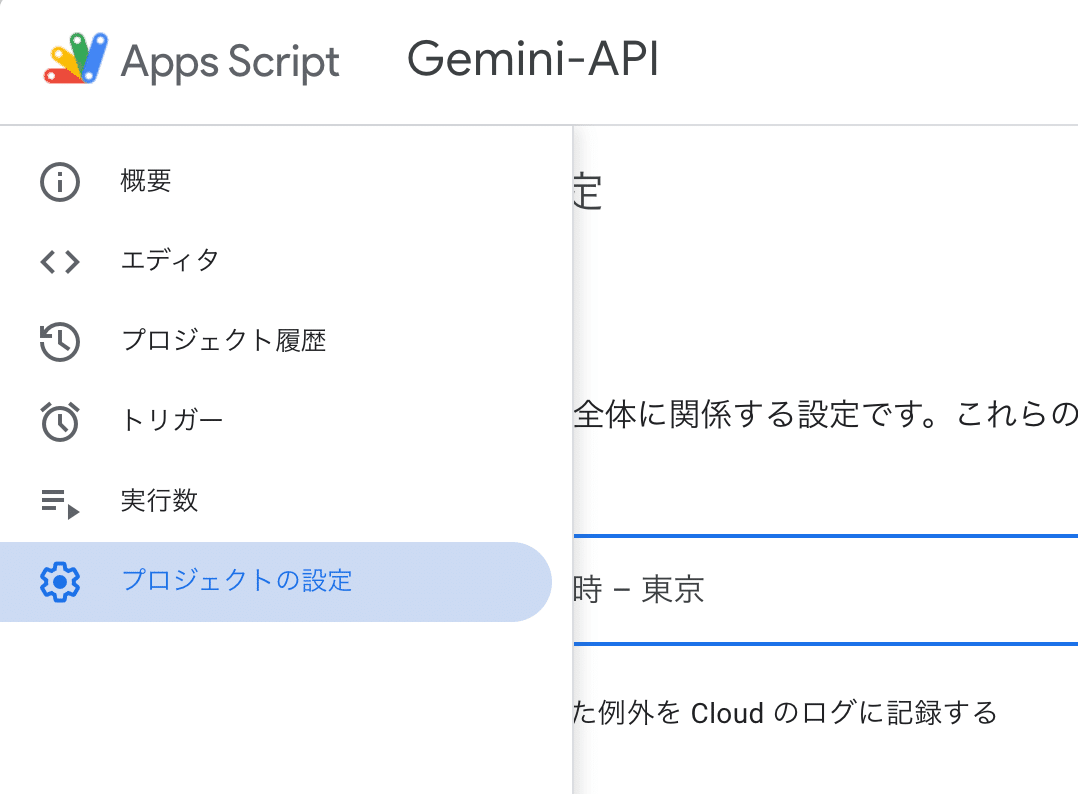Viewport: 1078px width, 794px height.
Task: Switch to エディタ in the sidebar
Action: pos(276,262)
